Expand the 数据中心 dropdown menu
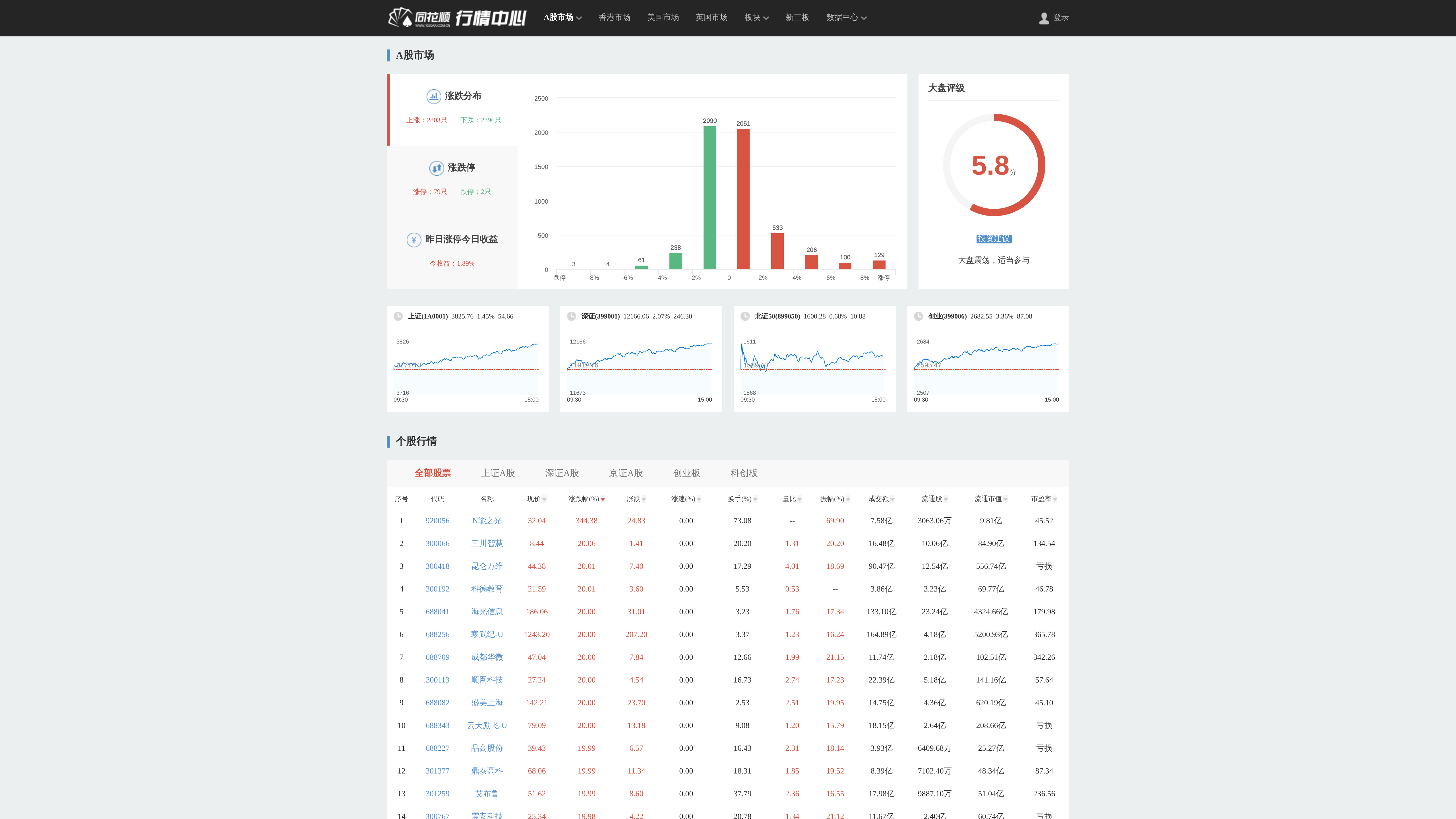 [846, 18]
